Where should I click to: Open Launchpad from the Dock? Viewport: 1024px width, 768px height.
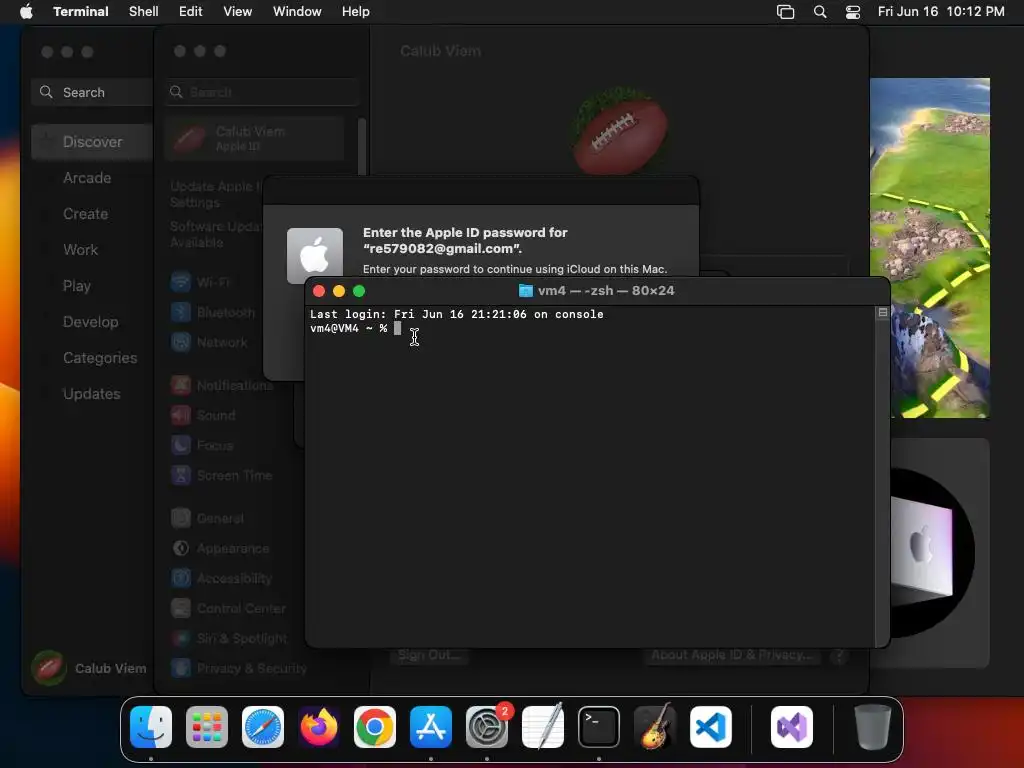pyautogui.click(x=207, y=727)
